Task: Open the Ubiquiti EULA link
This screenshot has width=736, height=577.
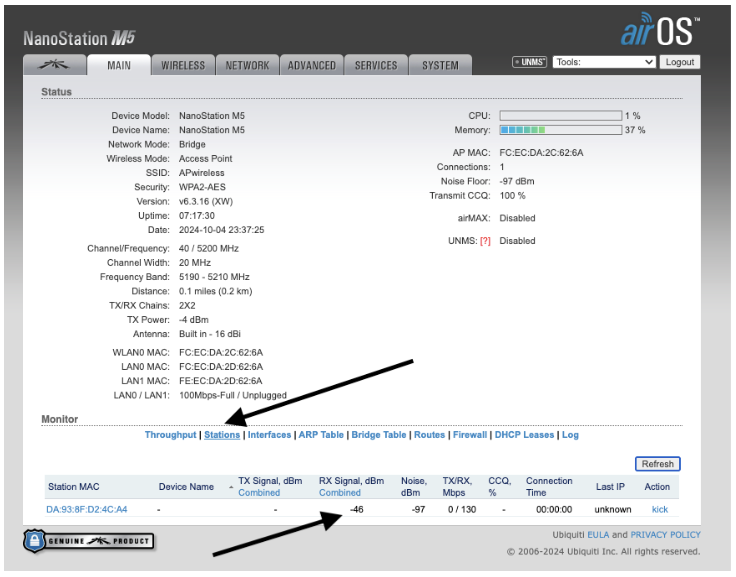Action: coord(598,535)
